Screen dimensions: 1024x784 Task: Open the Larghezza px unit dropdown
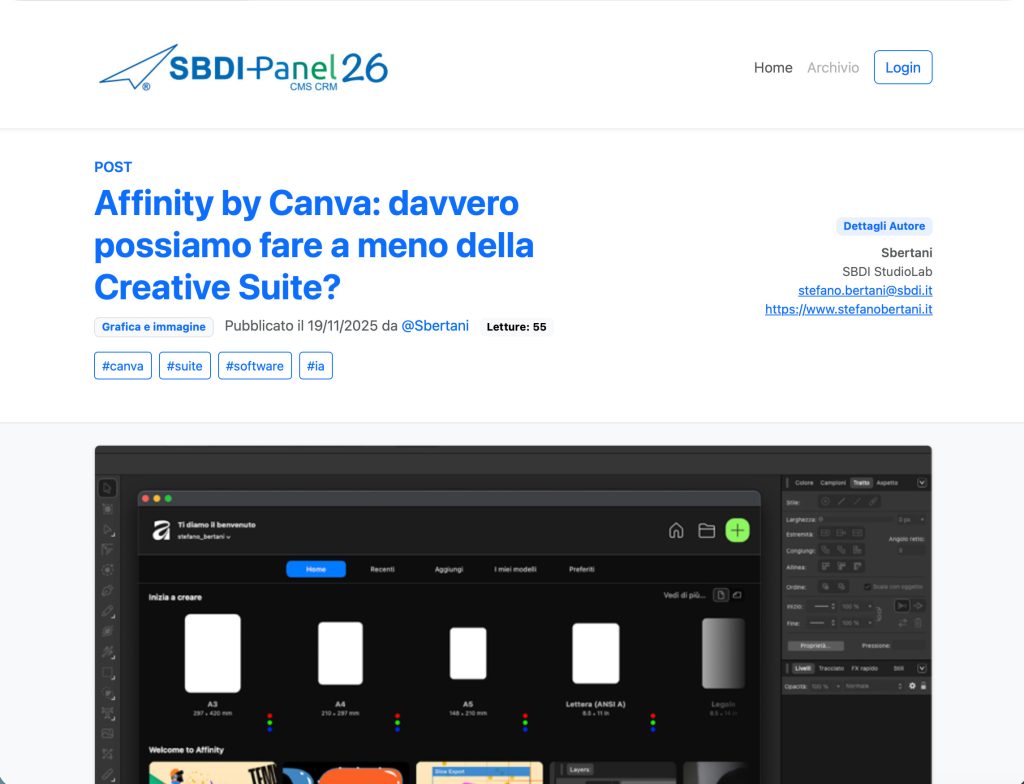click(910, 519)
